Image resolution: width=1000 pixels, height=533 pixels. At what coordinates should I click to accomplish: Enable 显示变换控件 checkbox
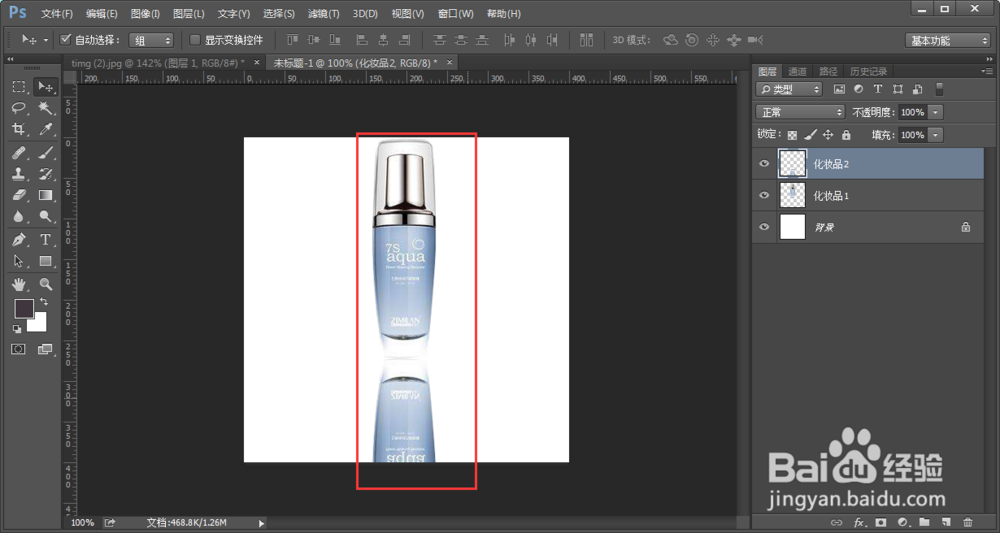(195, 40)
